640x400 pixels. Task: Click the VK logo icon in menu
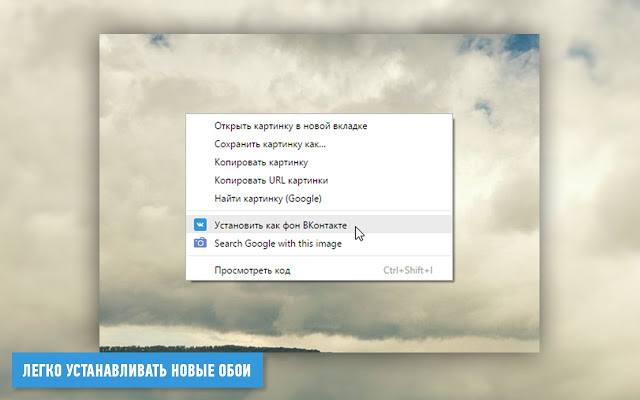(x=200, y=224)
